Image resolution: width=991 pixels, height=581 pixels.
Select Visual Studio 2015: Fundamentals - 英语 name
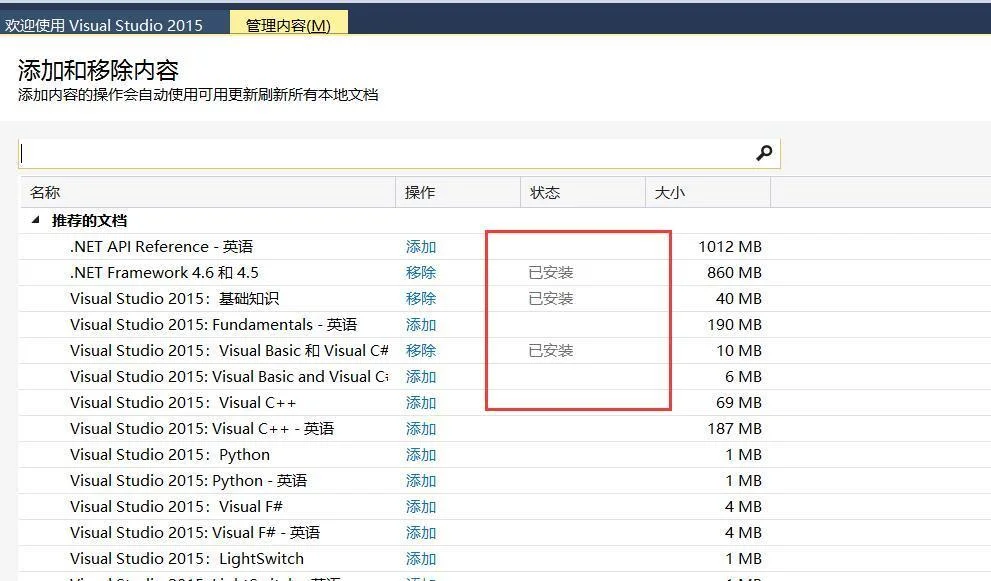214,324
